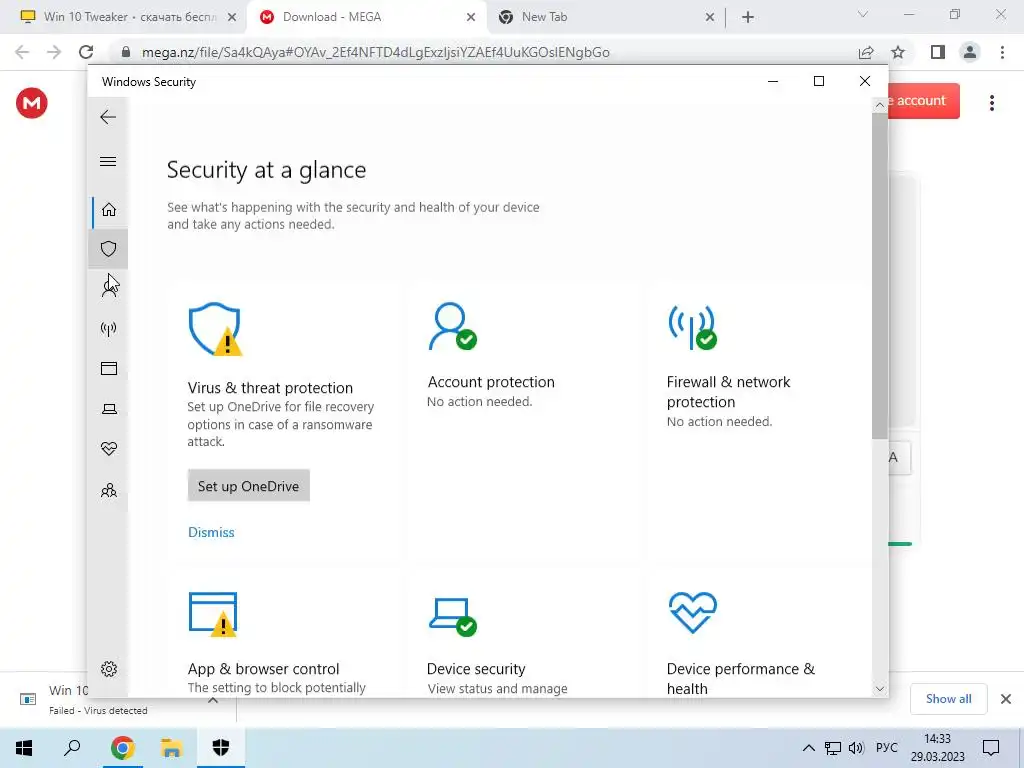Switch the РУС input language
The image size is (1024, 768).
pyautogui.click(x=886, y=748)
